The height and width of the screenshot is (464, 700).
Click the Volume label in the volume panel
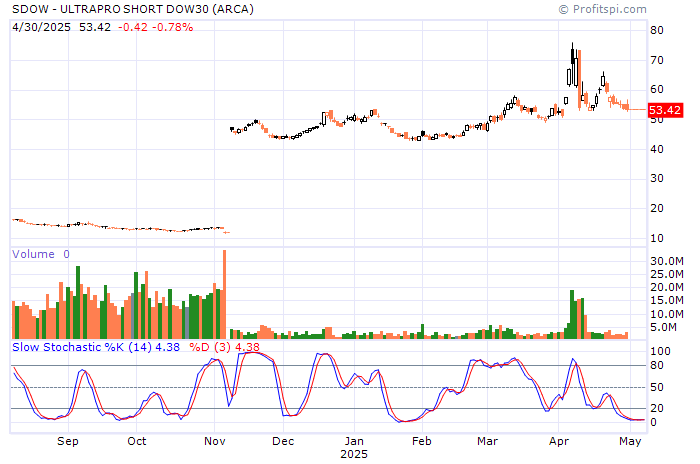click(33, 254)
